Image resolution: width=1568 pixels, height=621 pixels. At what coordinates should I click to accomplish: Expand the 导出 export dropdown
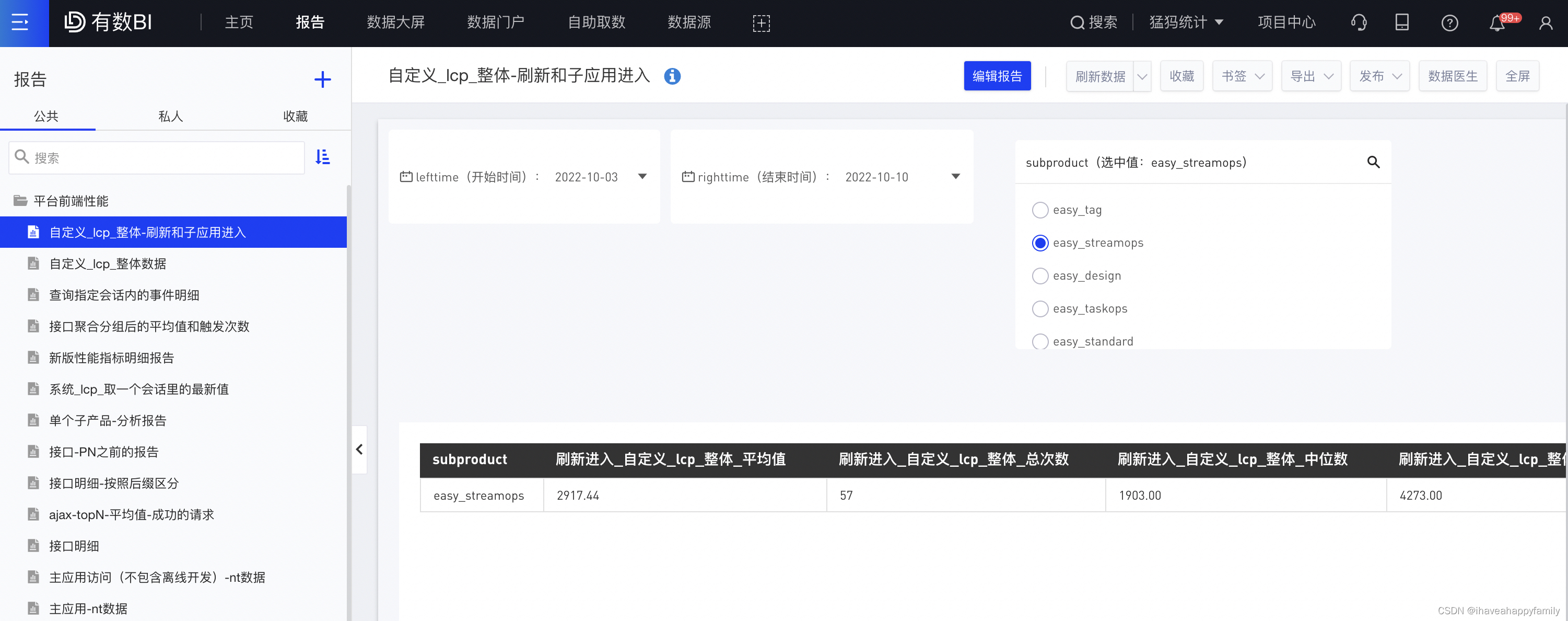[x=1310, y=76]
